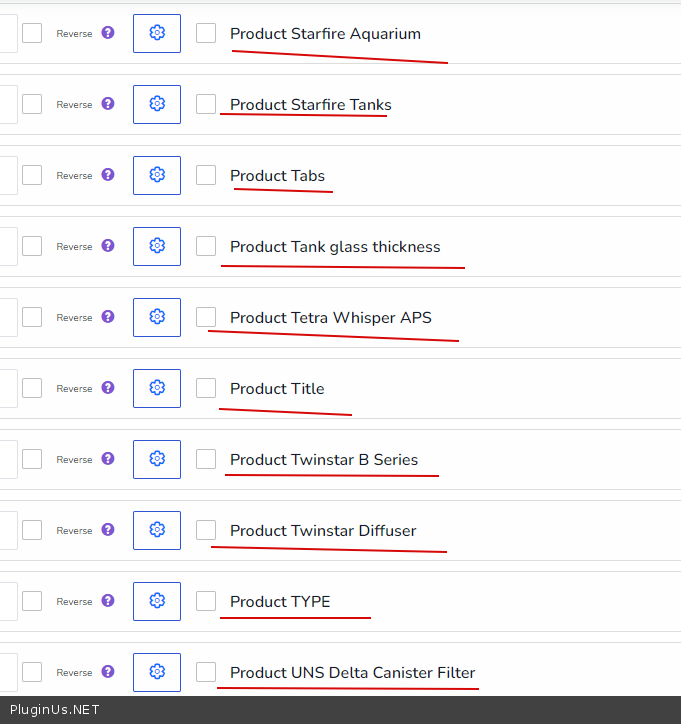
Task: Toggle Reverse checkbox for Product Tetra Whisper APS
Action: [32, 317]
